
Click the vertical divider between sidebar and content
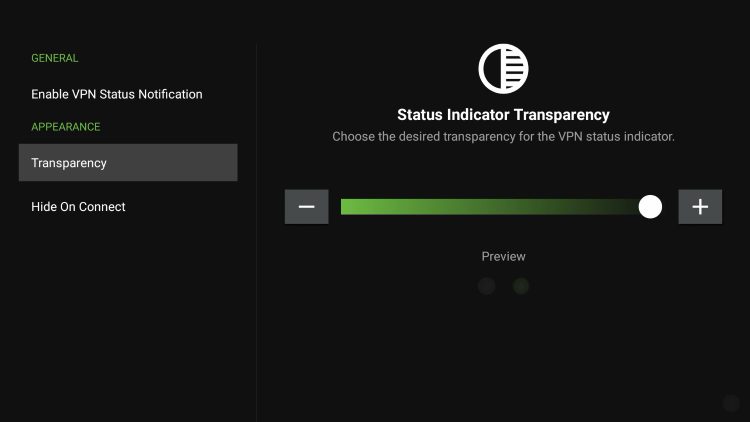[x=257, y=233]
